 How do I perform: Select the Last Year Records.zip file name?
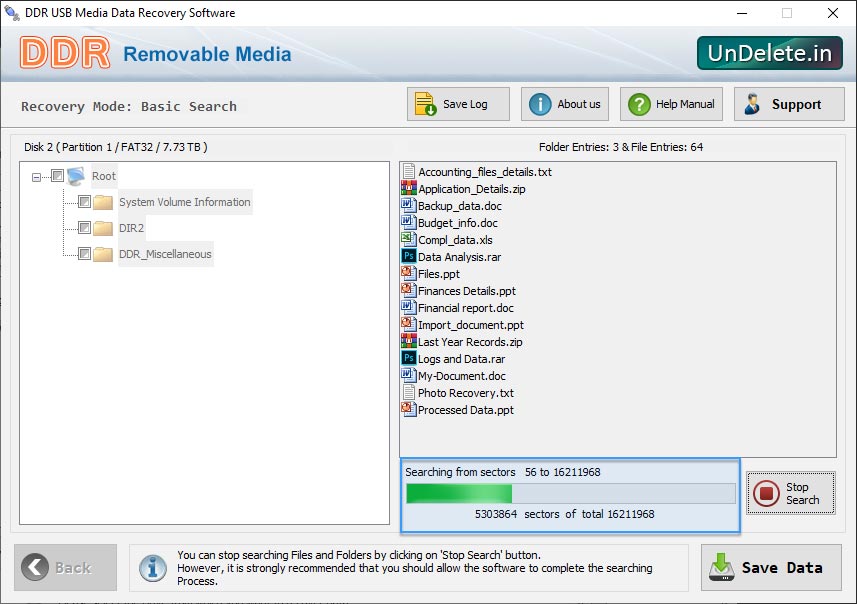coord(470,342)
